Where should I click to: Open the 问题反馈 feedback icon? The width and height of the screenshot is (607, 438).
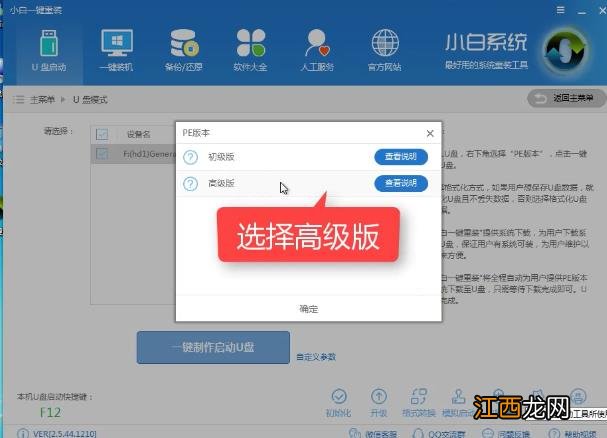(488, 433)
